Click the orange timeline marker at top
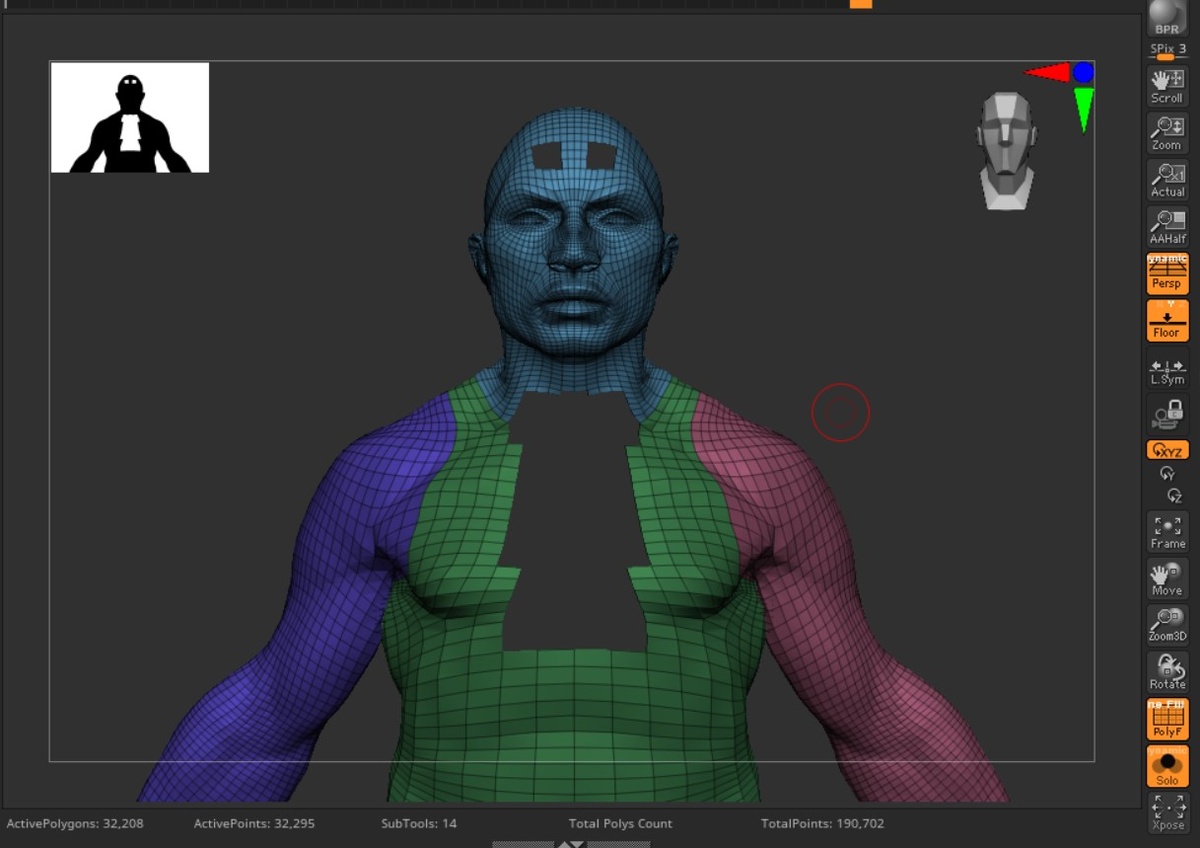Viewport: 1200px width, 848px height. click(x=861, y=4)
